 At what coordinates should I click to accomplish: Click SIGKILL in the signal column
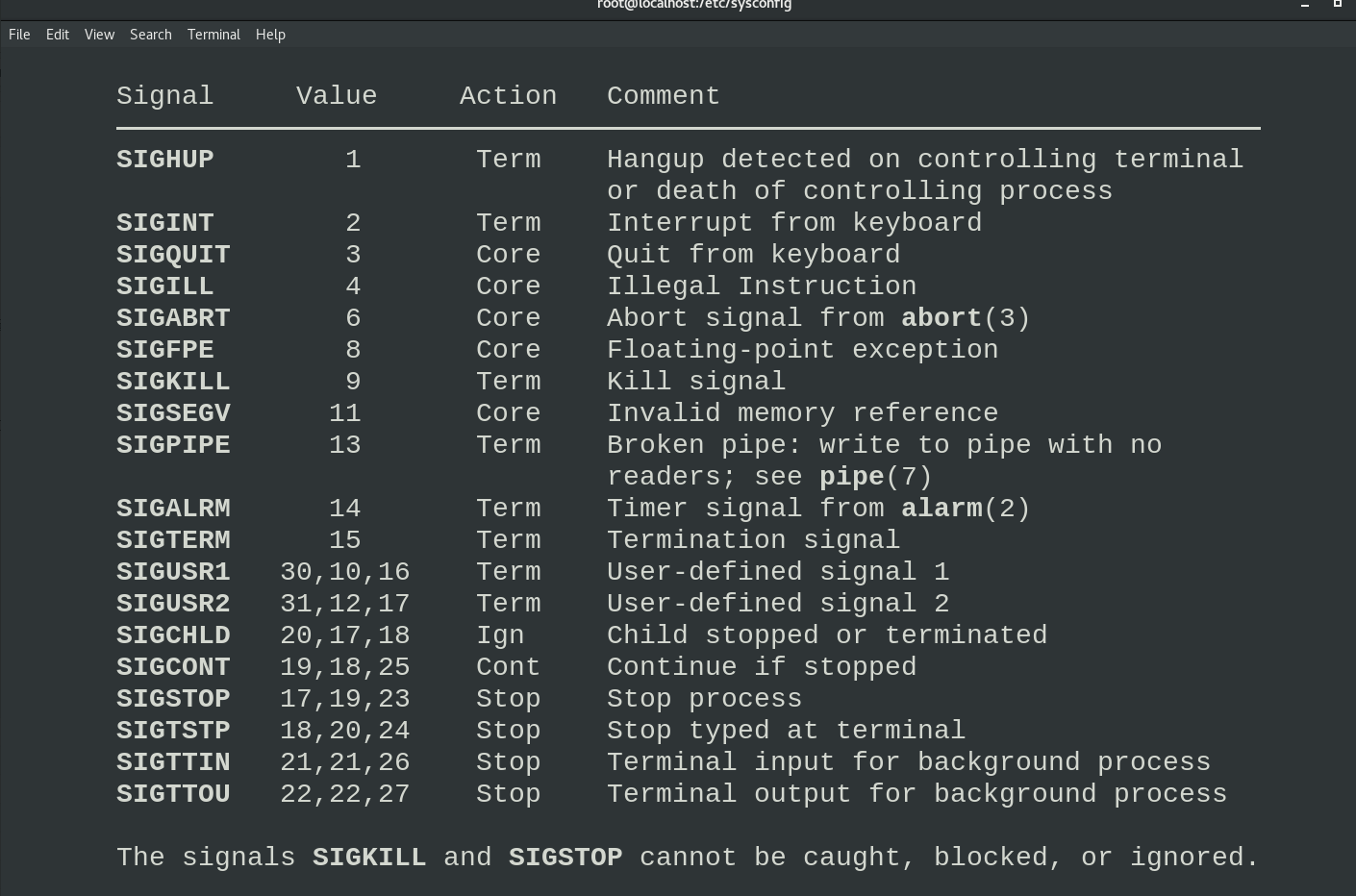(173, 382)
